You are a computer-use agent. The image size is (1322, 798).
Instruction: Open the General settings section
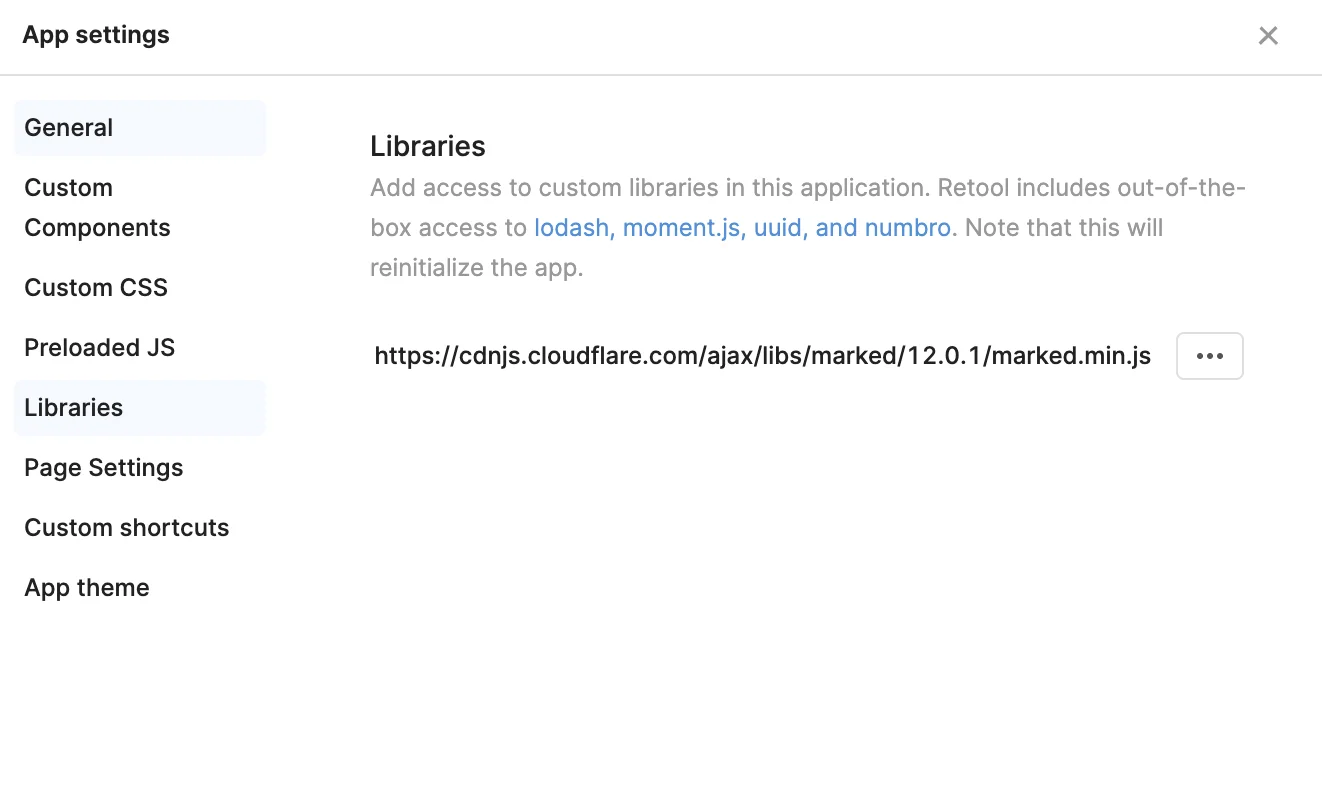(x=69, y=128)
